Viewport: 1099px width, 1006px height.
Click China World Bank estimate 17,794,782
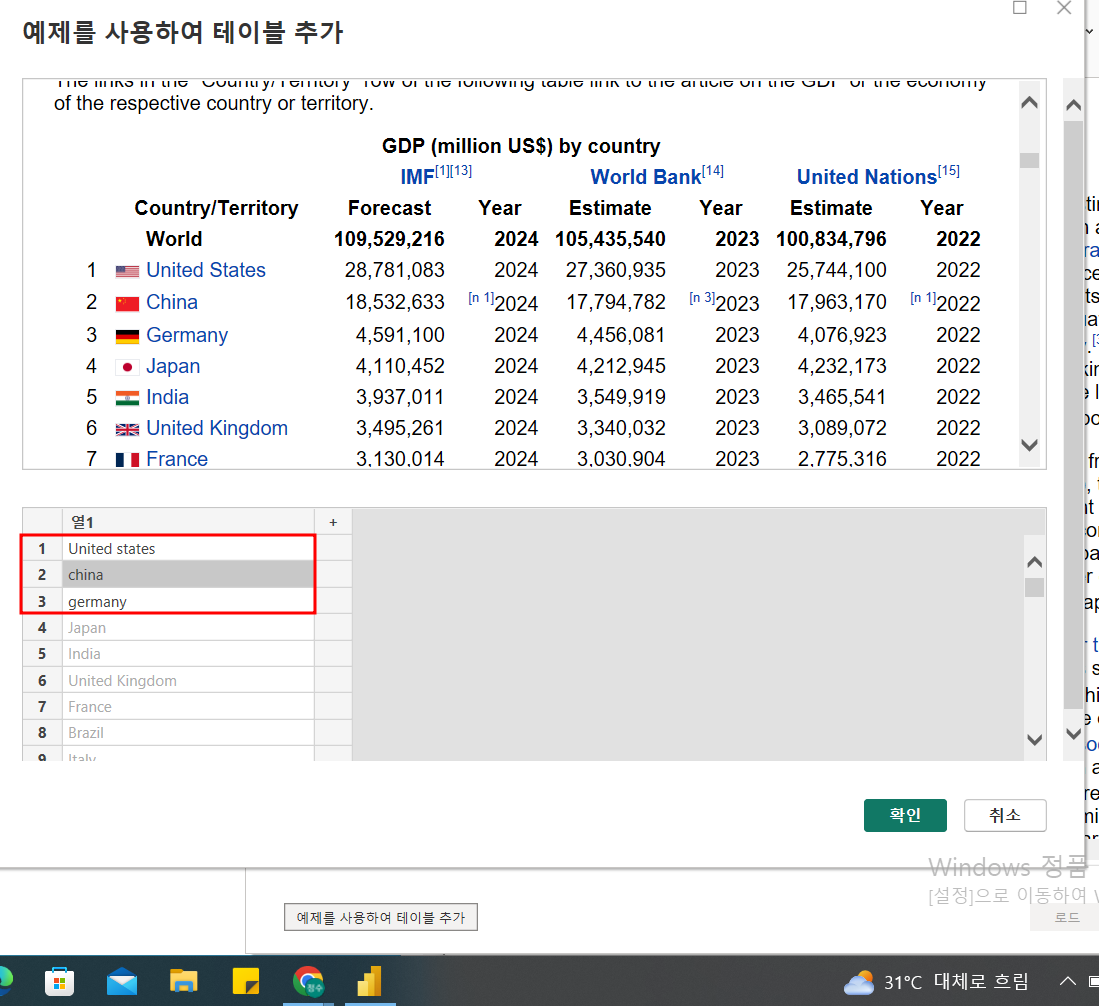[x=616, y=302]
